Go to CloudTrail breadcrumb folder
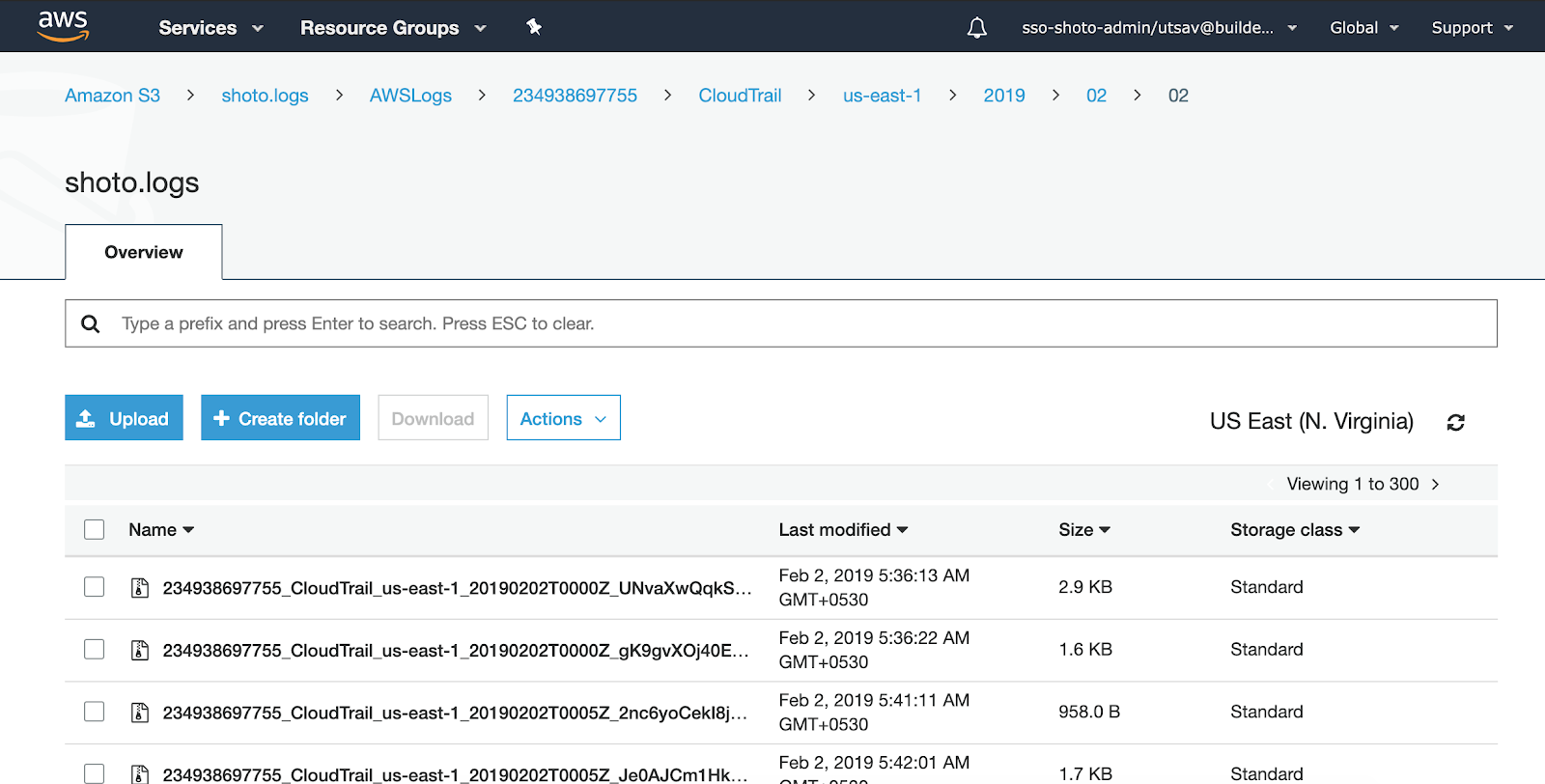Screen dimensions: 1545x784 click(x=740, y=96)
